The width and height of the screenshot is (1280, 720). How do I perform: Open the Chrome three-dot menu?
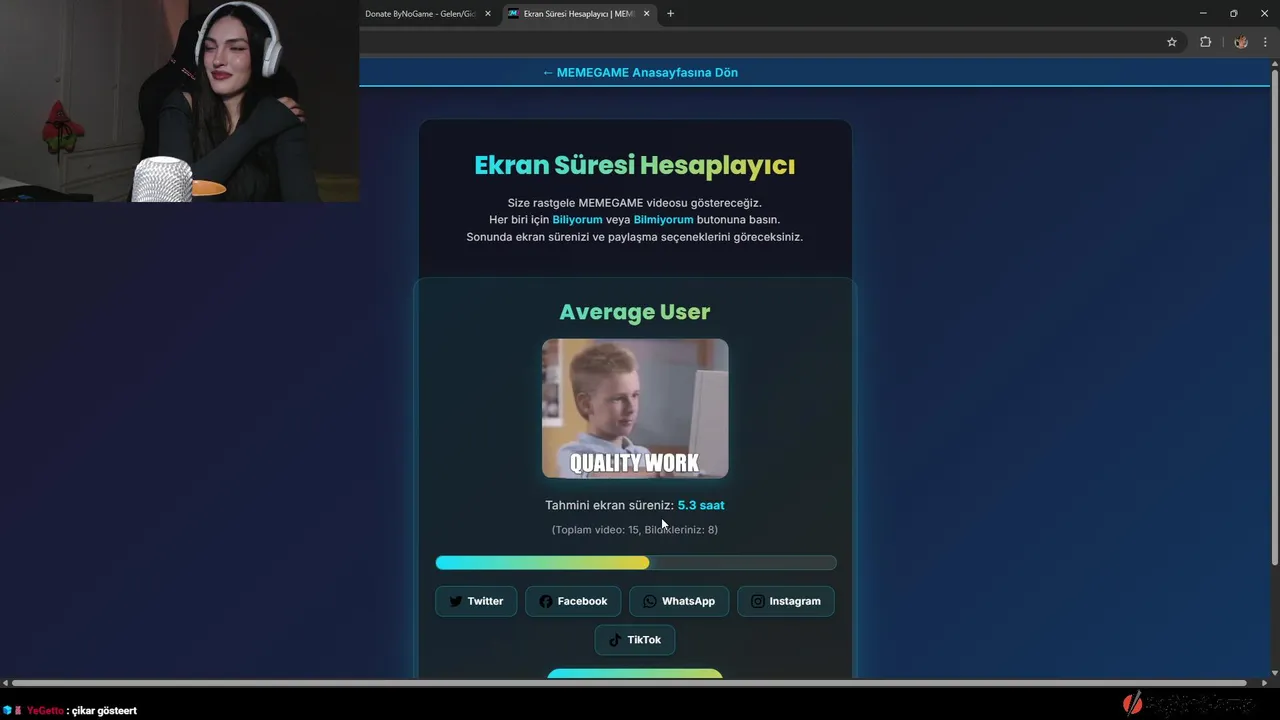(x=1265, y=42)
